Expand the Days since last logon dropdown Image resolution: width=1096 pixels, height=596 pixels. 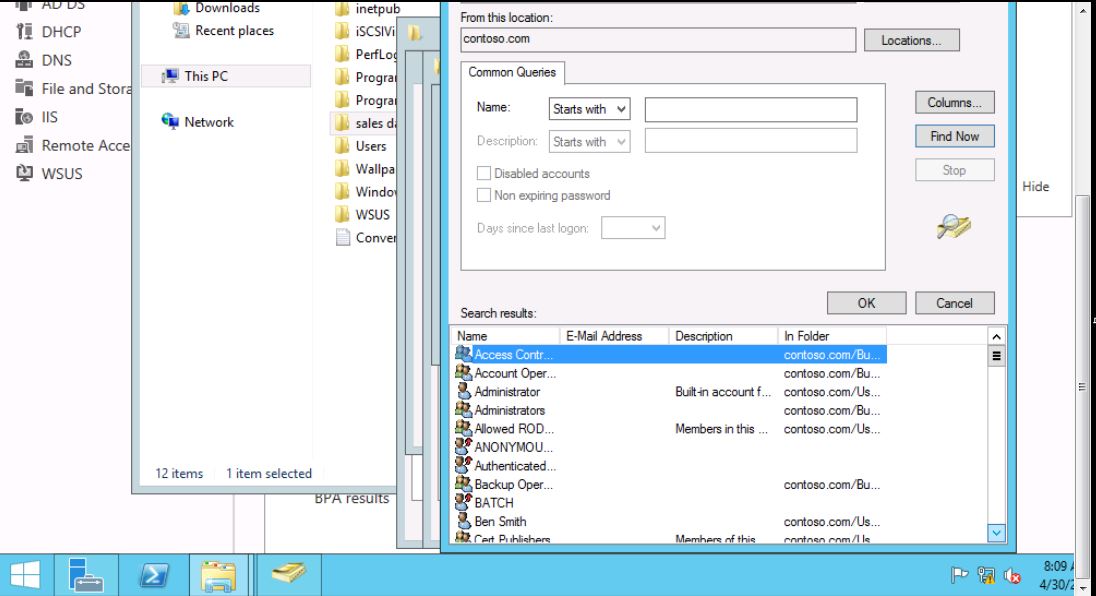tap(633, 228)
